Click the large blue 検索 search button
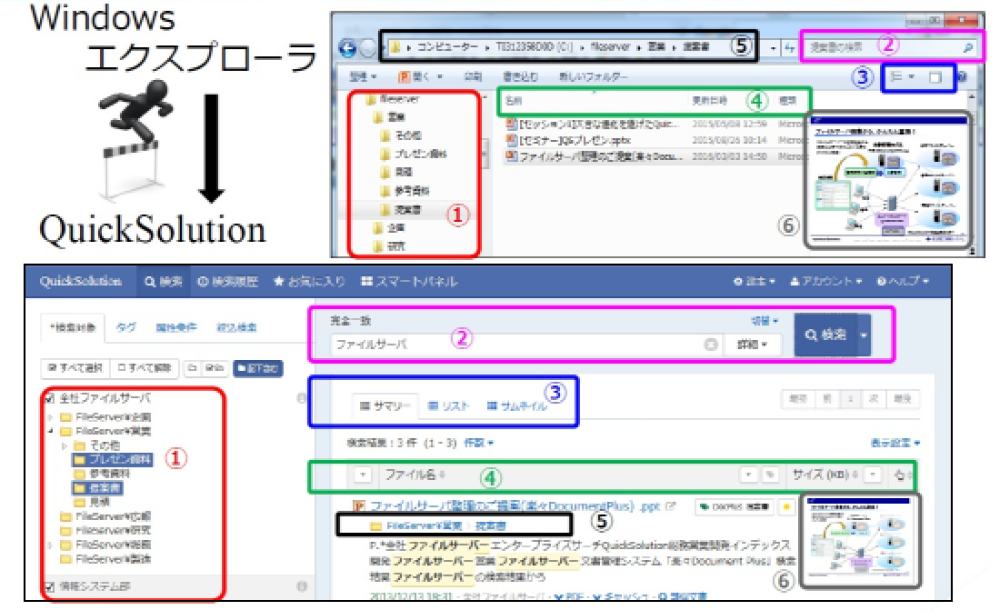 tap(825, 335)
